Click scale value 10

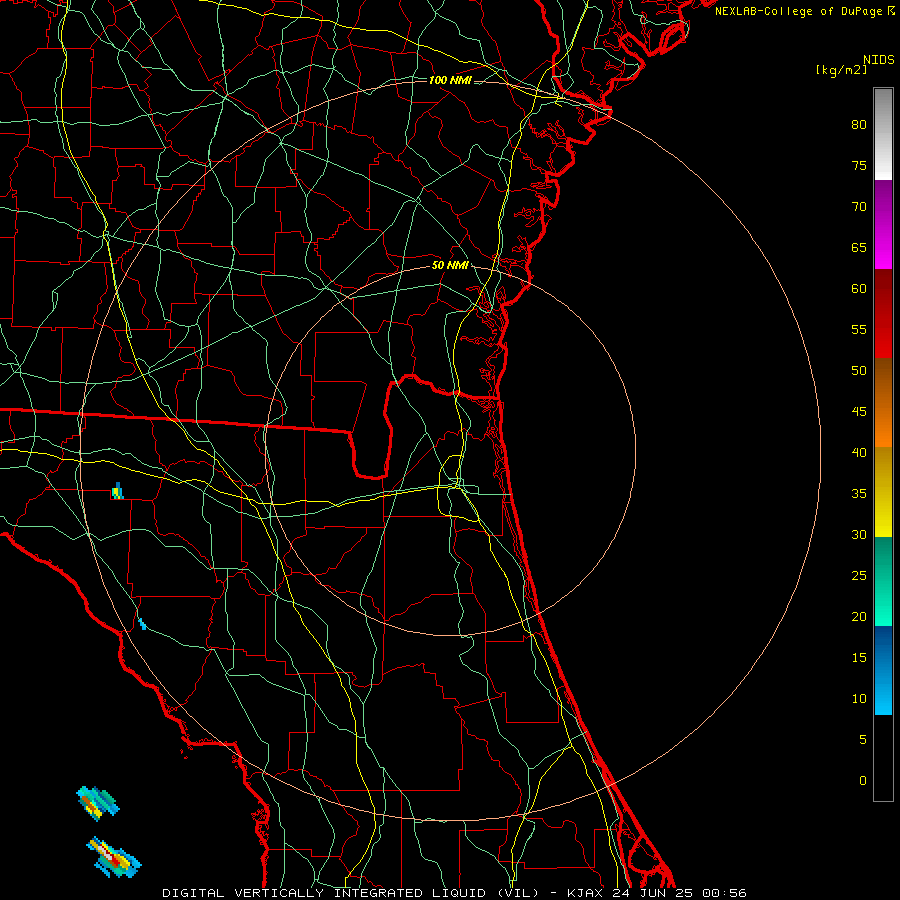point(859,699)
